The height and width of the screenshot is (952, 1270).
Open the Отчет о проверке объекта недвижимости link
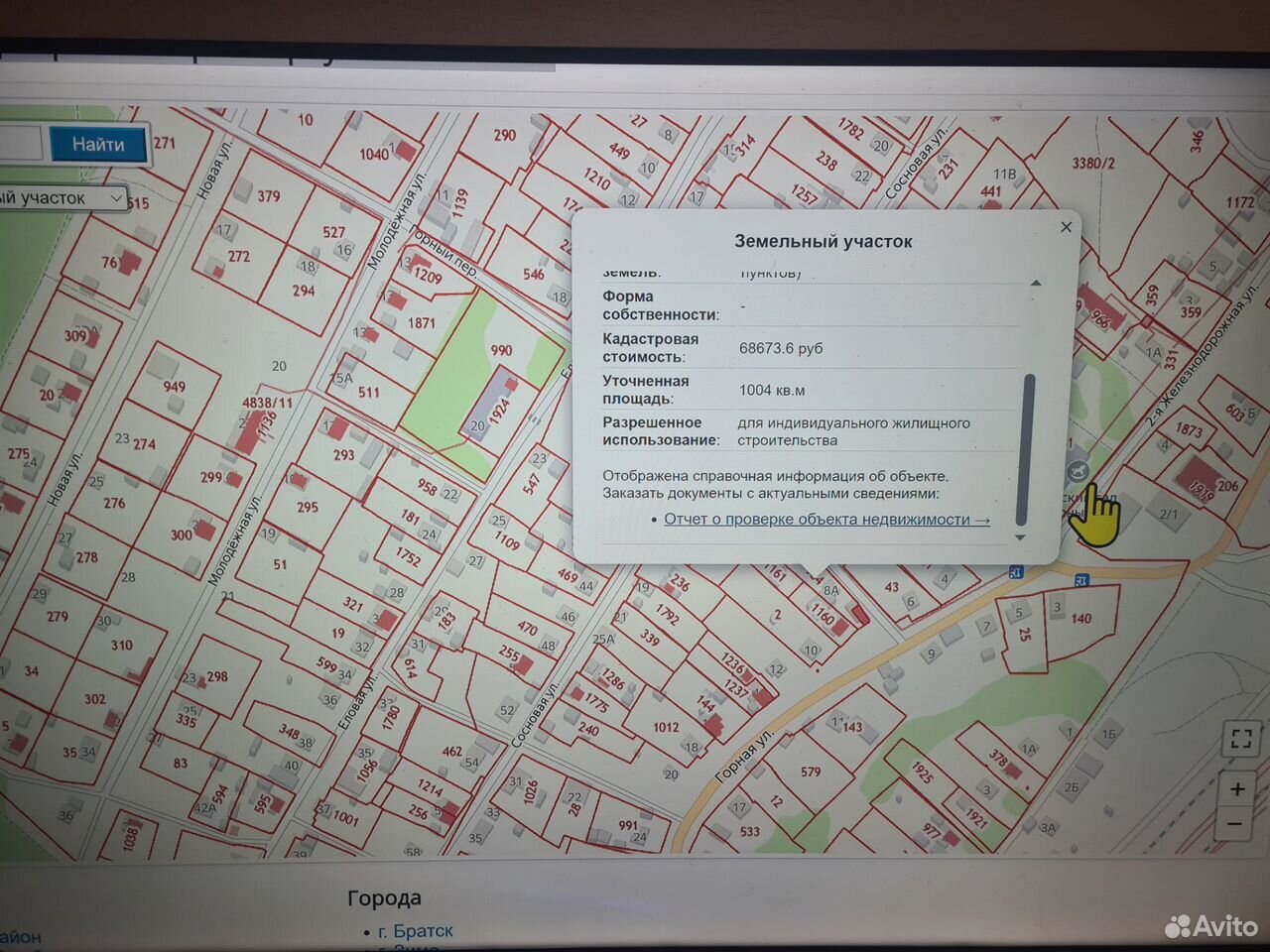click(826, 519)
